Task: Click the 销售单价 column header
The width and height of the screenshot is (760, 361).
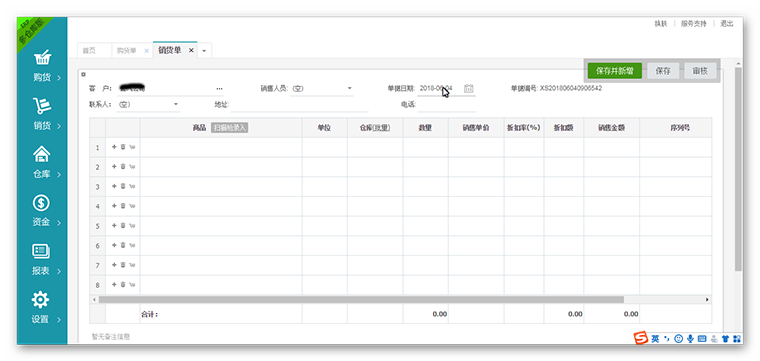Action: point(475,128)
